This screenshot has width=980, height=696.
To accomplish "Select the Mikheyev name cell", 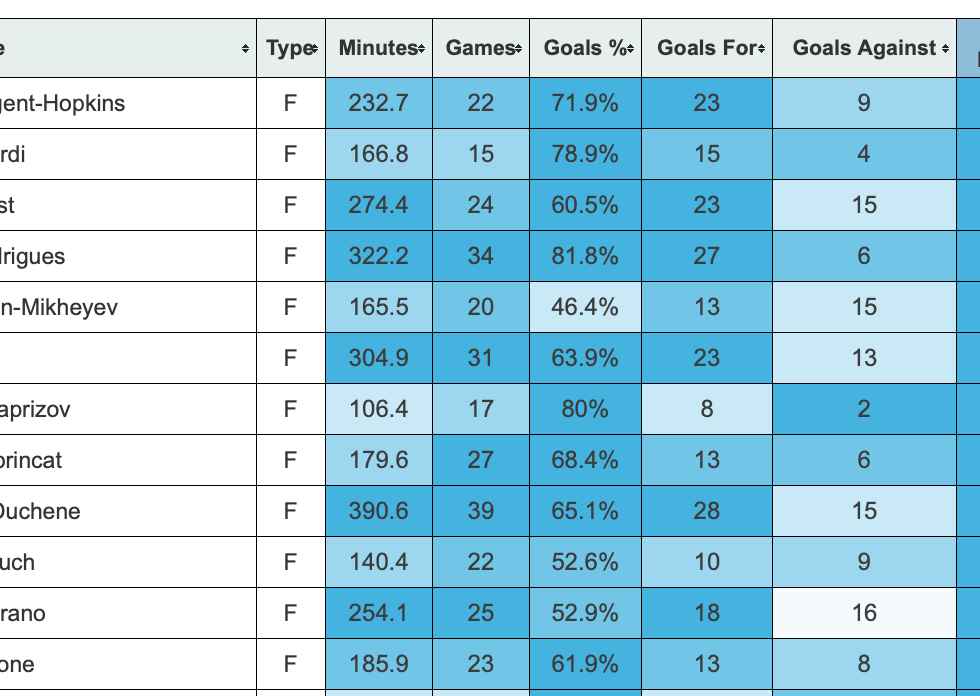I will [59, 307].
